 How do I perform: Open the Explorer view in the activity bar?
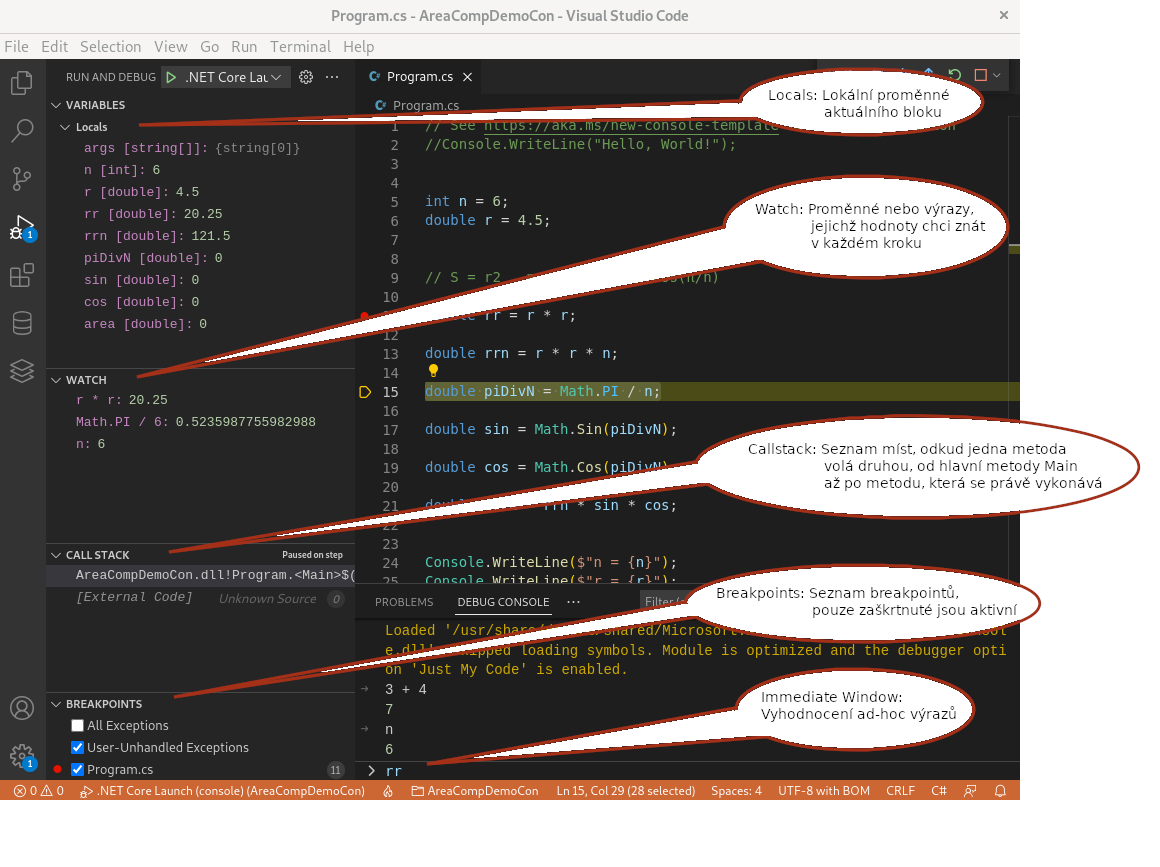[22, 83]
